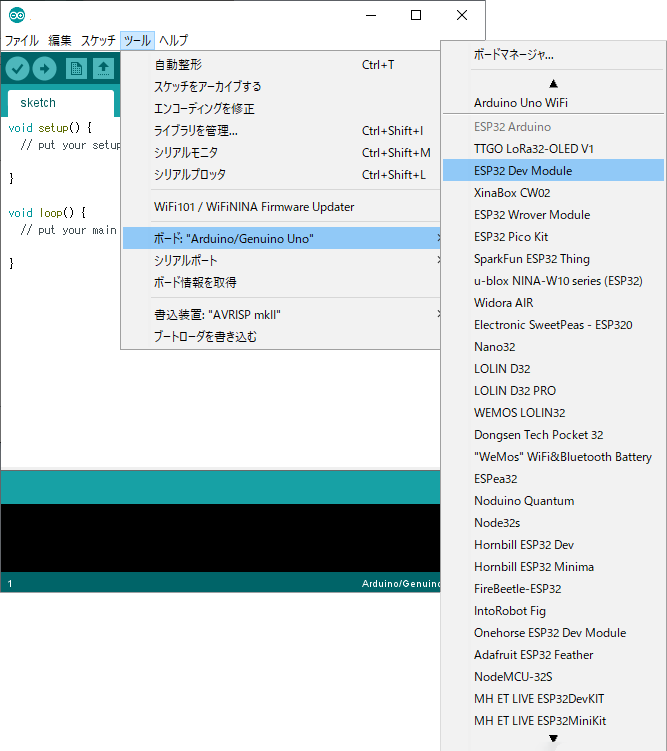Select ESP32 Pico Kit board
The height and width of the screenshot is (751, 667).
coord(553,237)
